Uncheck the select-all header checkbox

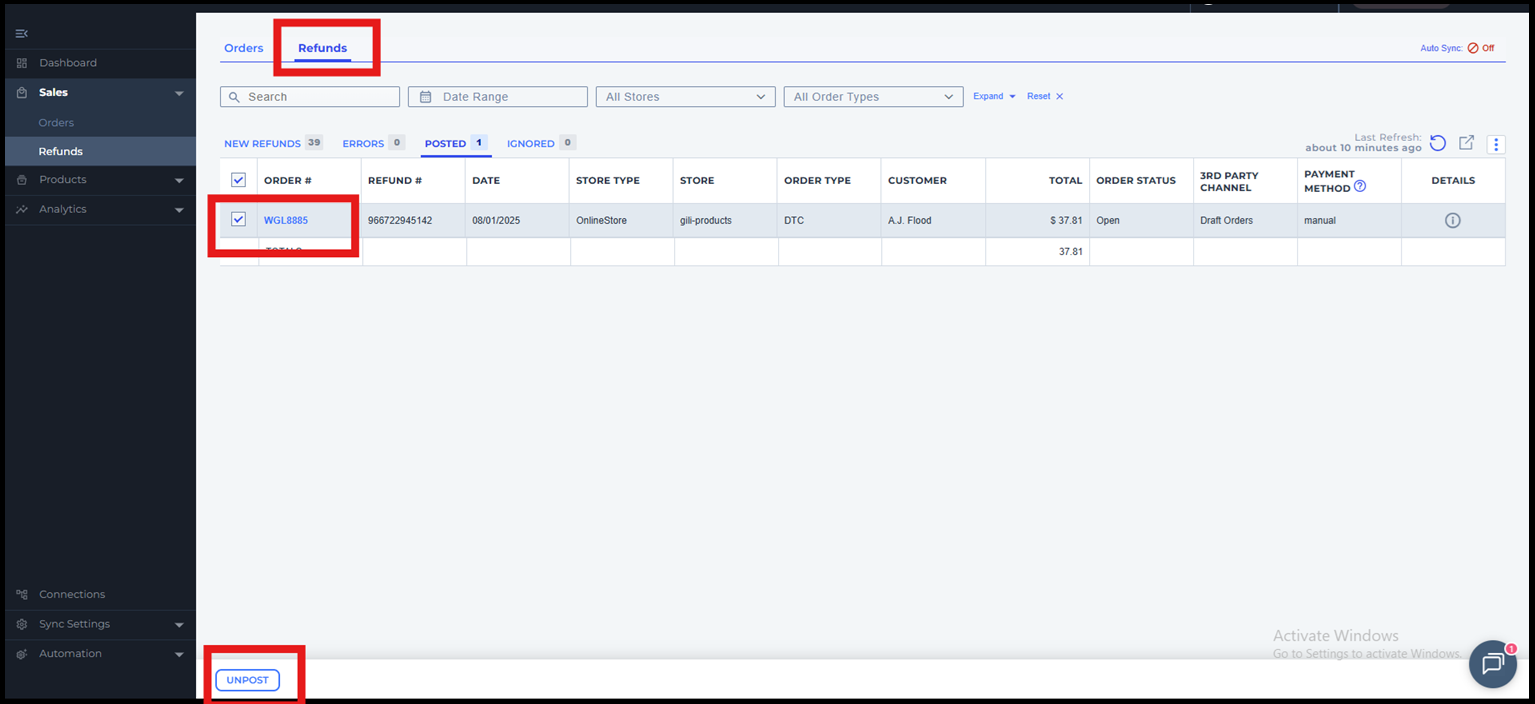[238, 180]
